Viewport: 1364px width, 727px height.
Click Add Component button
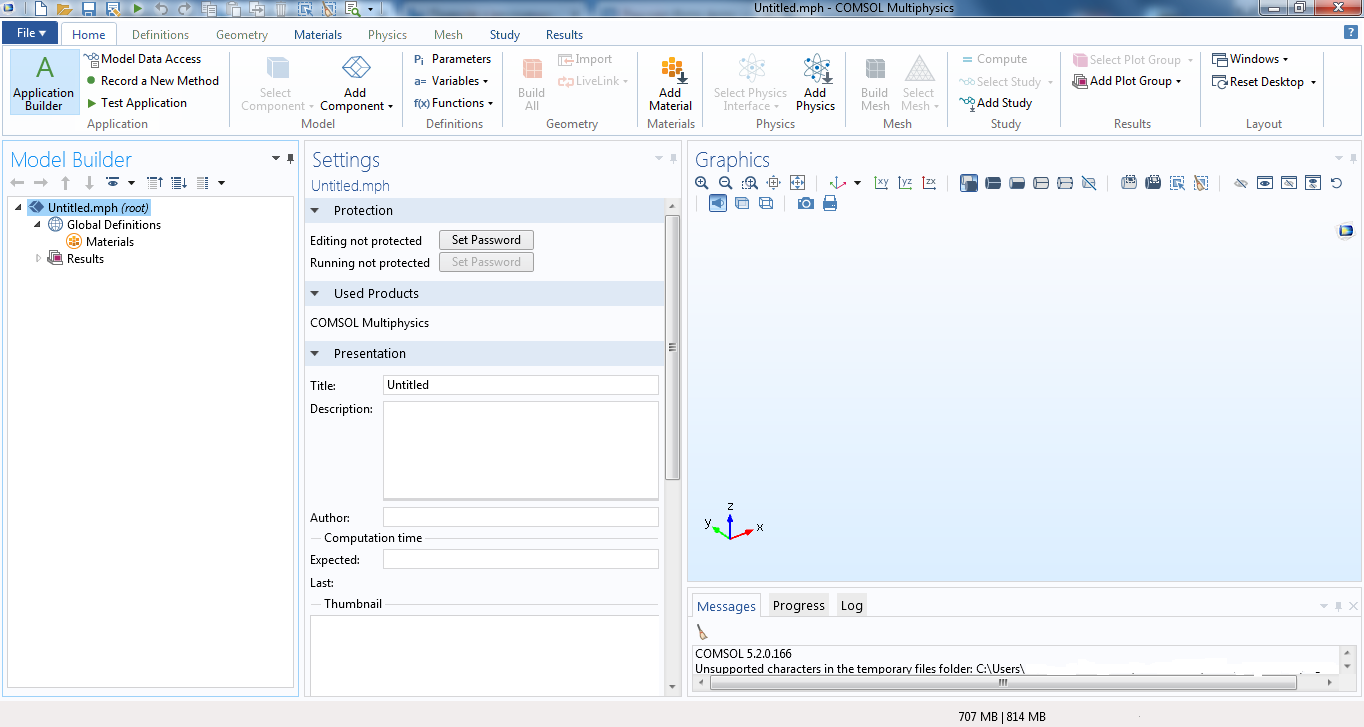pos(356,84)
